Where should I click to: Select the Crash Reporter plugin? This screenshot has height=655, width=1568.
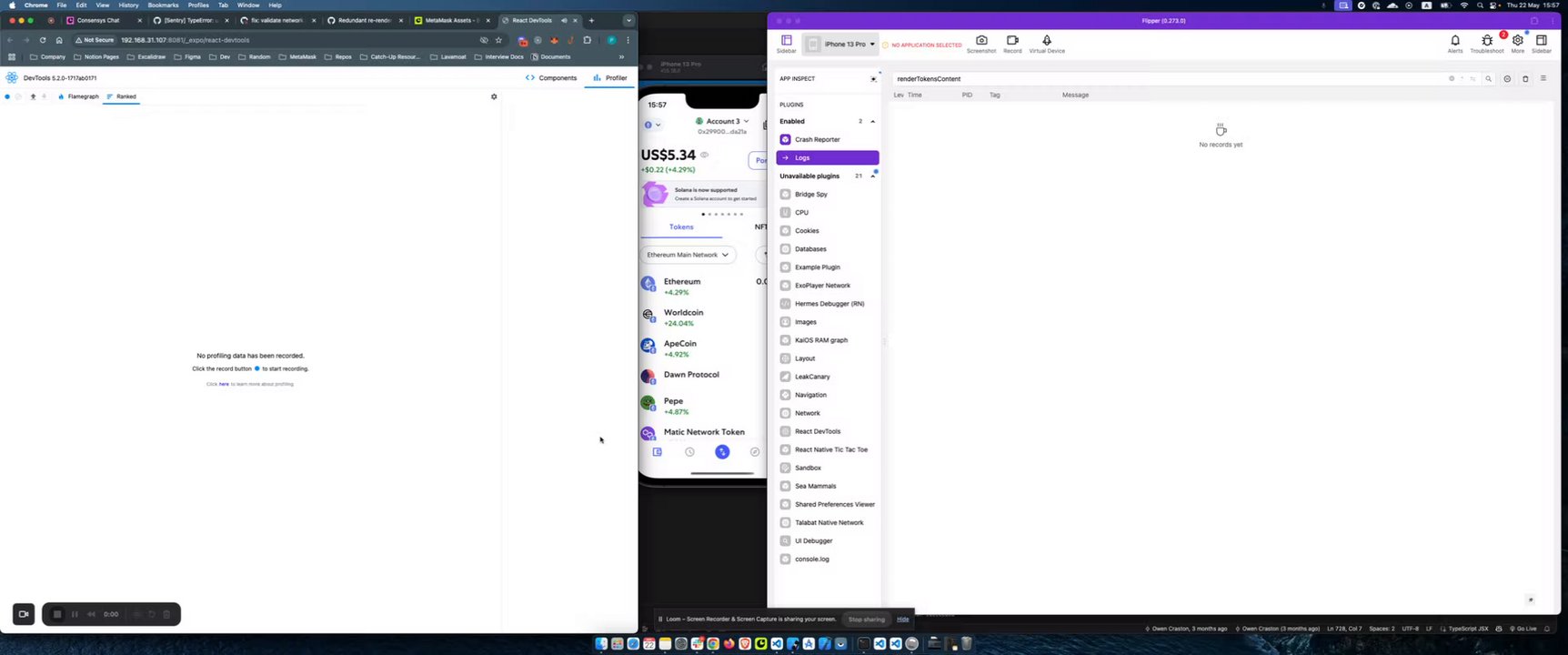[828, 139]
